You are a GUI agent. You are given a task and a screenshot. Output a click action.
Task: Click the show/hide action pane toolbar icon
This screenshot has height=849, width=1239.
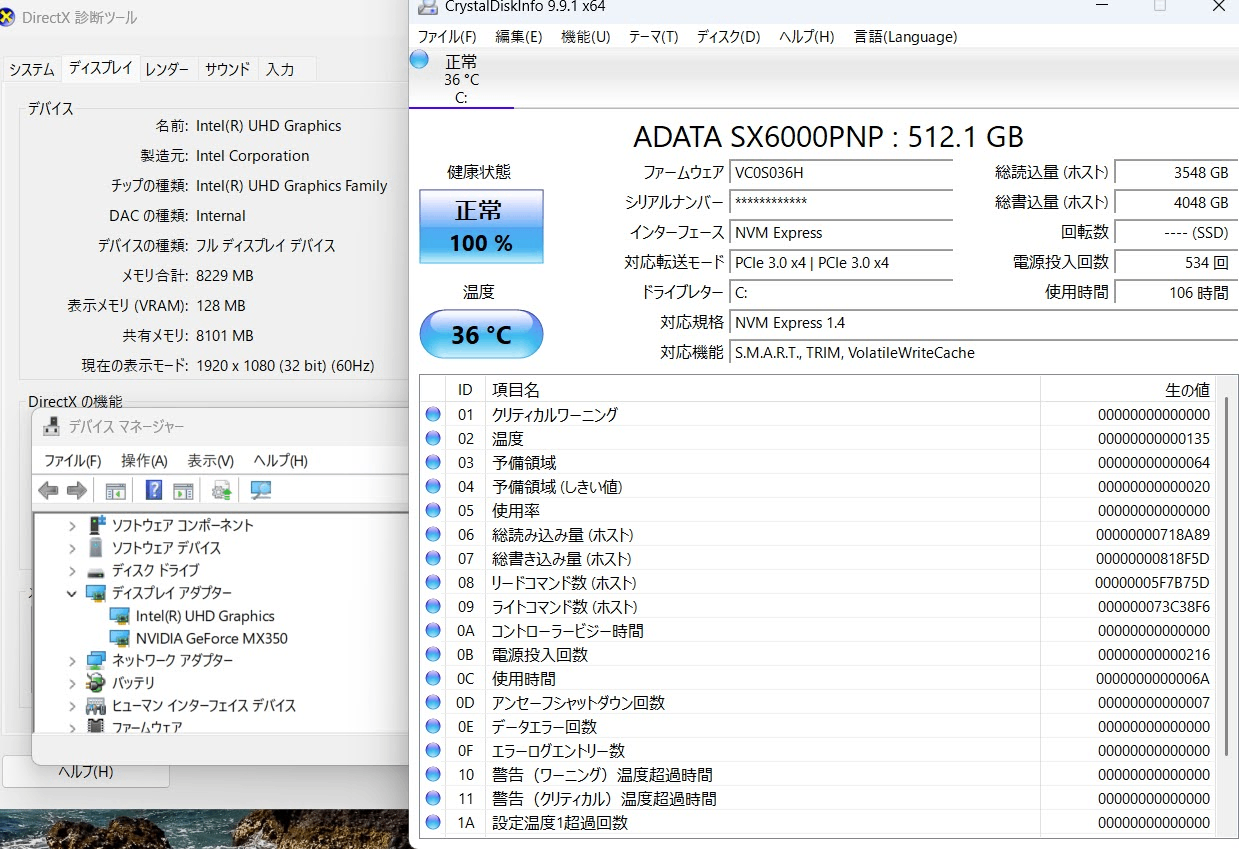183,490
